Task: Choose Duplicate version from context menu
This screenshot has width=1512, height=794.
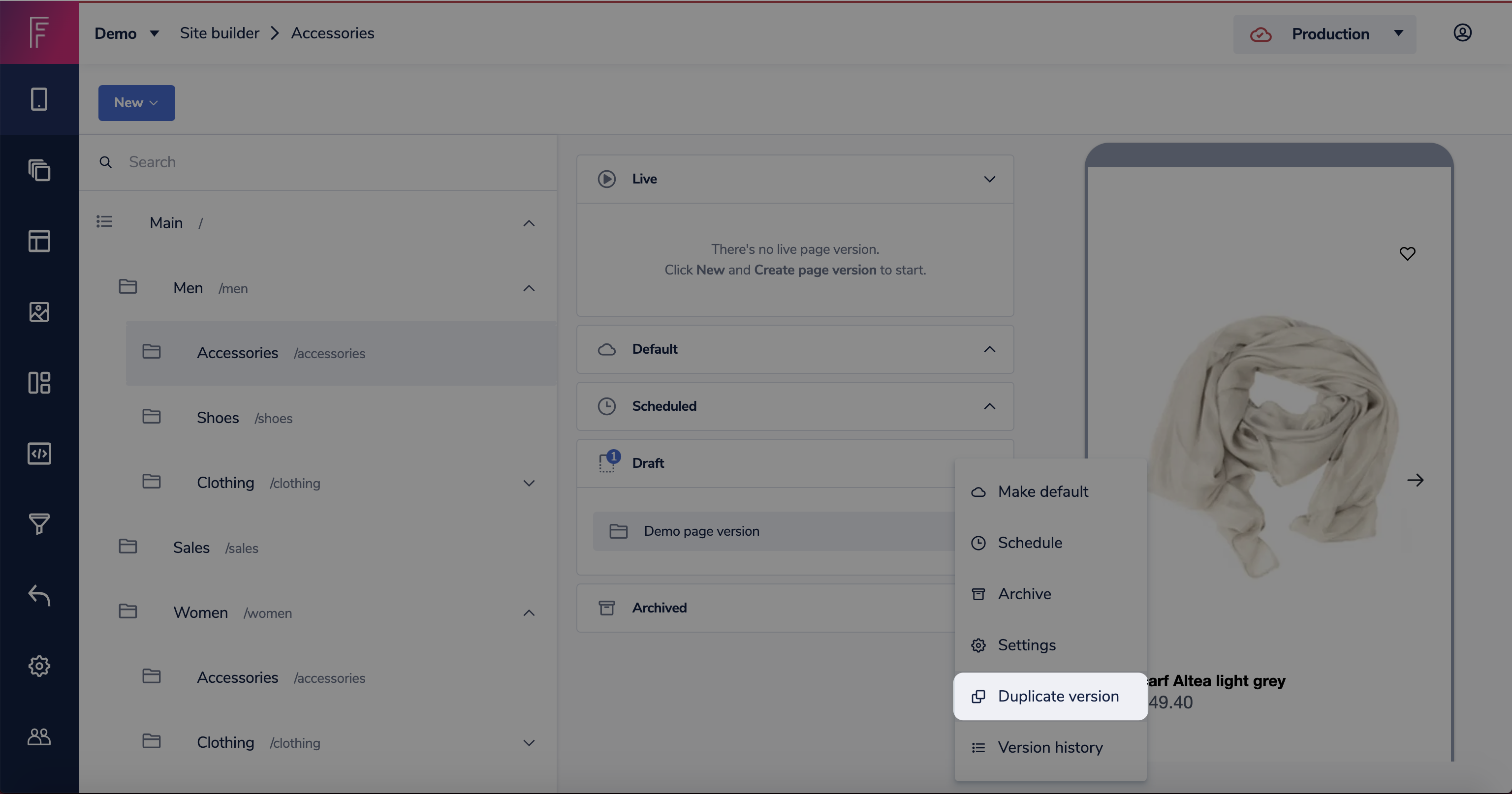Action: click(1051, 696)
